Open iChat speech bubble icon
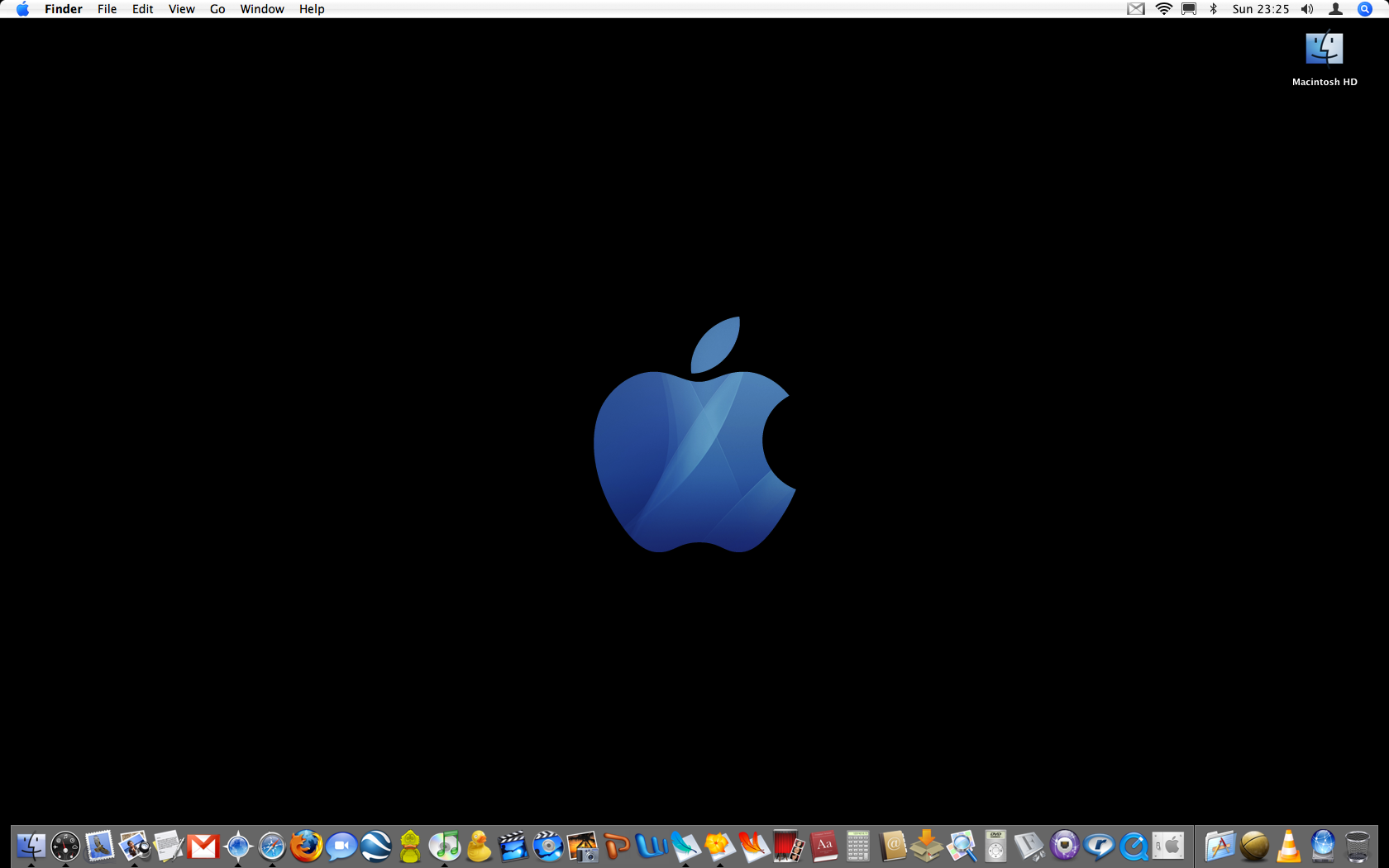The height and width of the screenshot is (868, 1389). click(x=341, y=846)
